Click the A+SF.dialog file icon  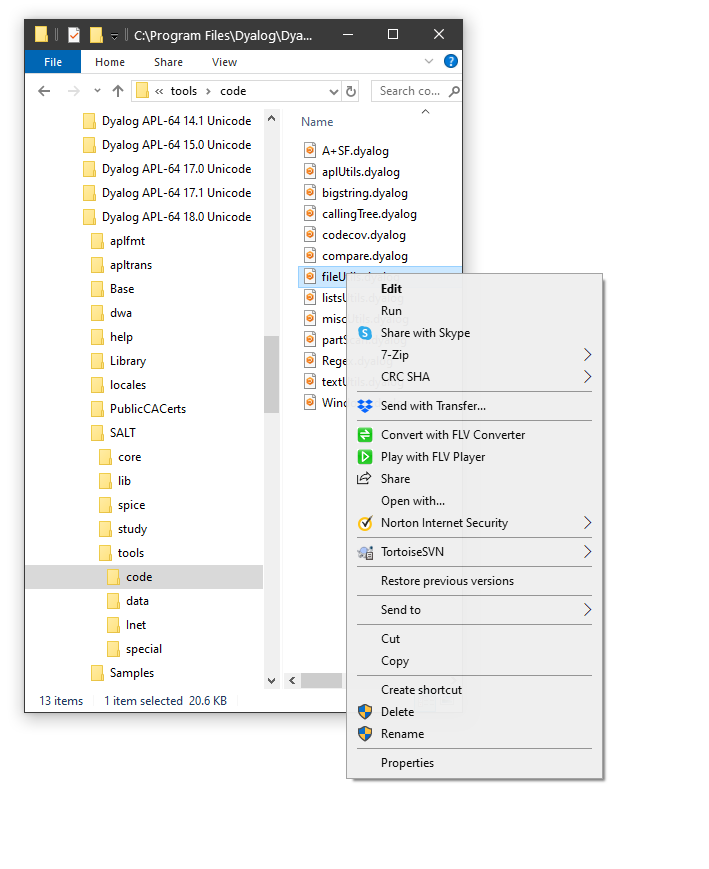coord(310,151)
